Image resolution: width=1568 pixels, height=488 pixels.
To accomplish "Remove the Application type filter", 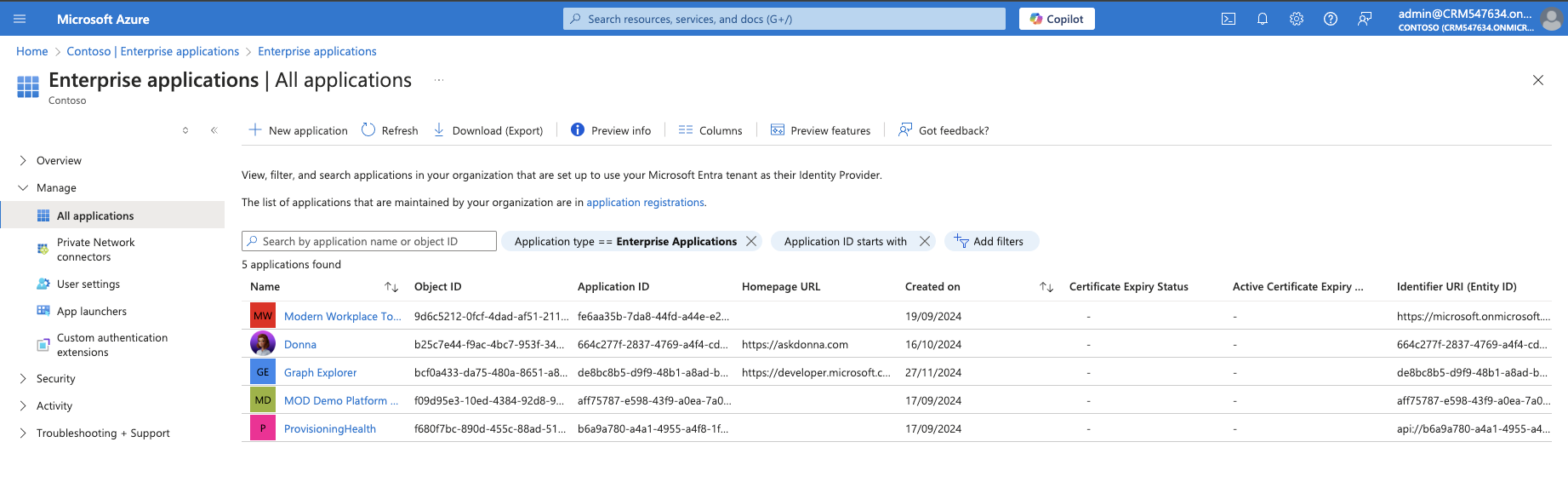I will 751,241.
